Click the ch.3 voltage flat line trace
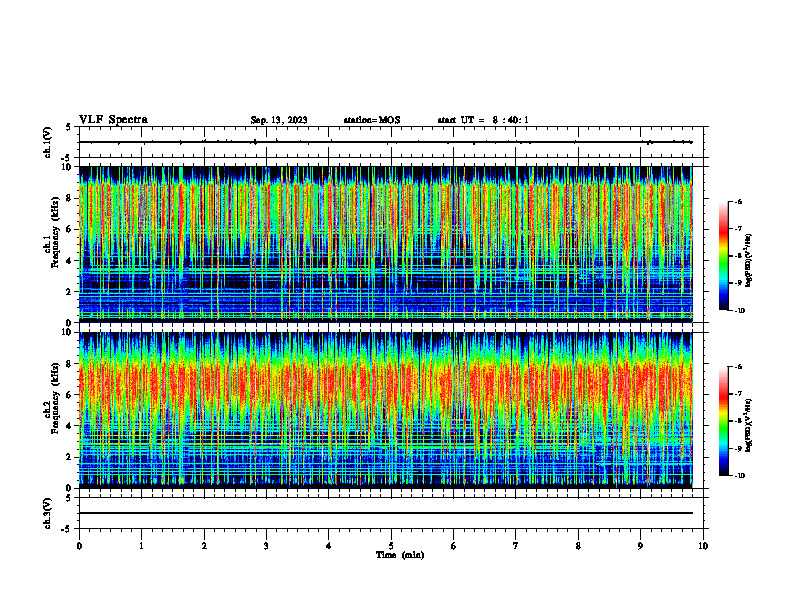The image size is (792, 612). point(386,513)
